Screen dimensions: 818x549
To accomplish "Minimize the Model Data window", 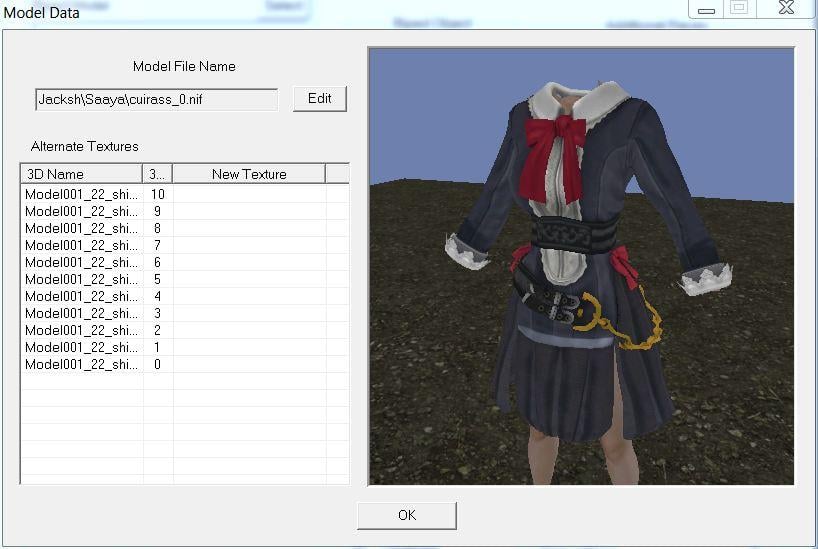I will (706, 9).
